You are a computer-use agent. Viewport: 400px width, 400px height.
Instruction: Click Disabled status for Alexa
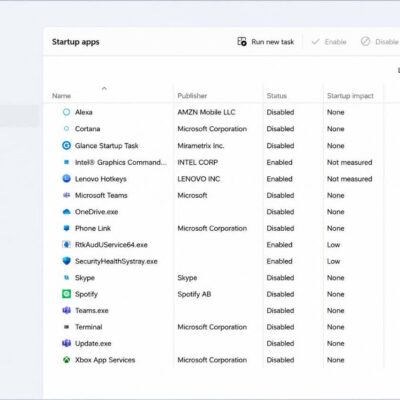click(280, 112)
